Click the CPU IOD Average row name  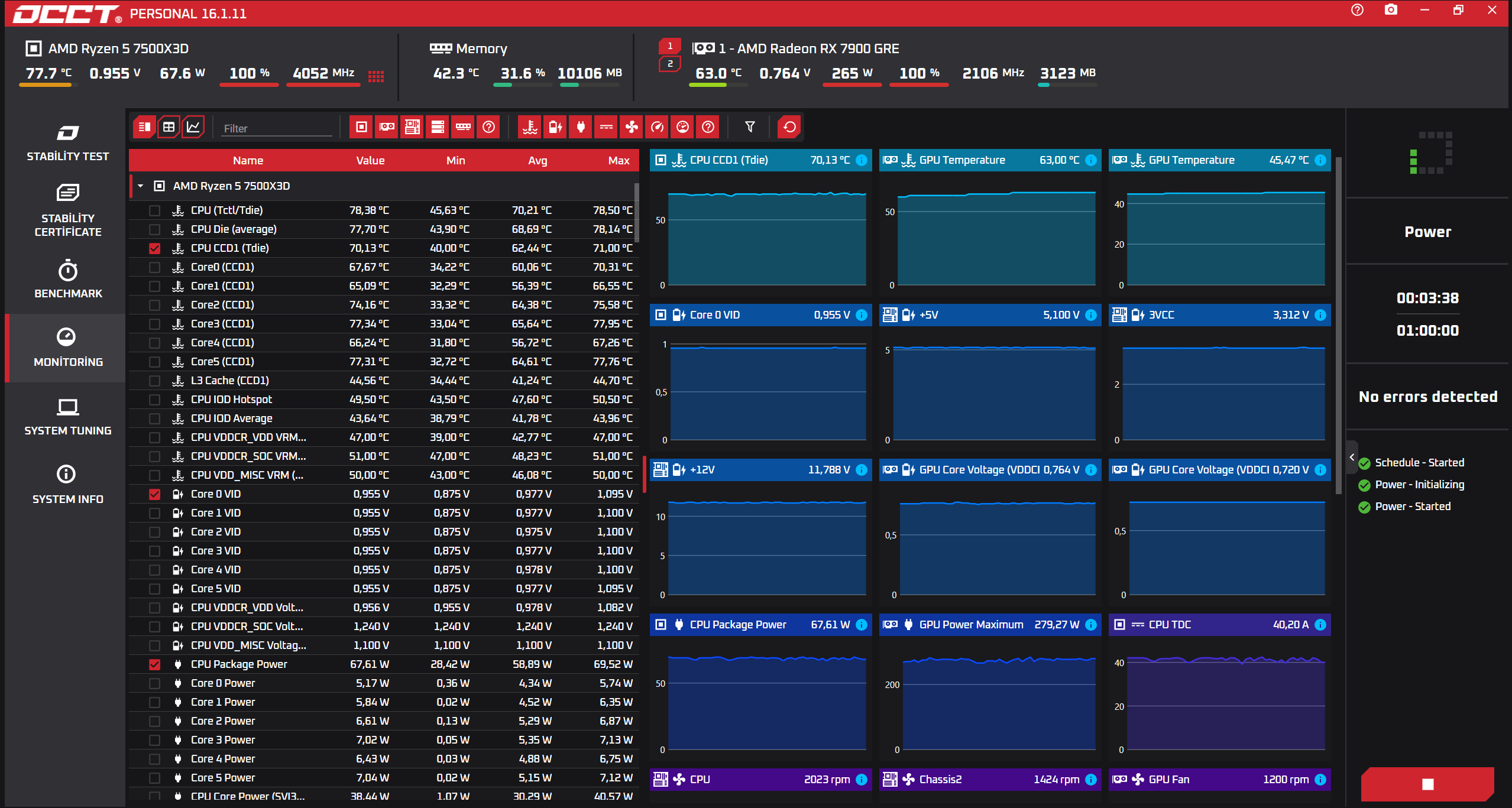[x=231, y=418]
